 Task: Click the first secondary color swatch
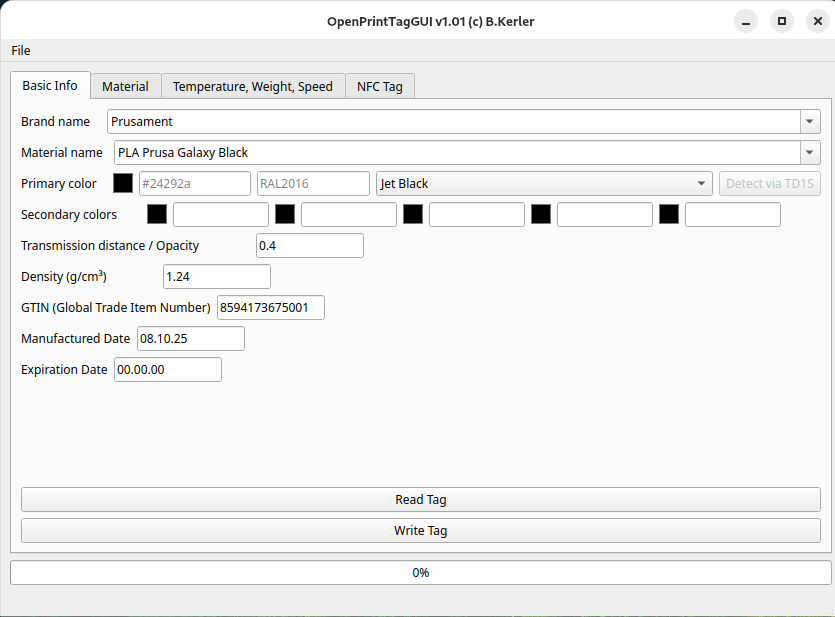point(157,215)
